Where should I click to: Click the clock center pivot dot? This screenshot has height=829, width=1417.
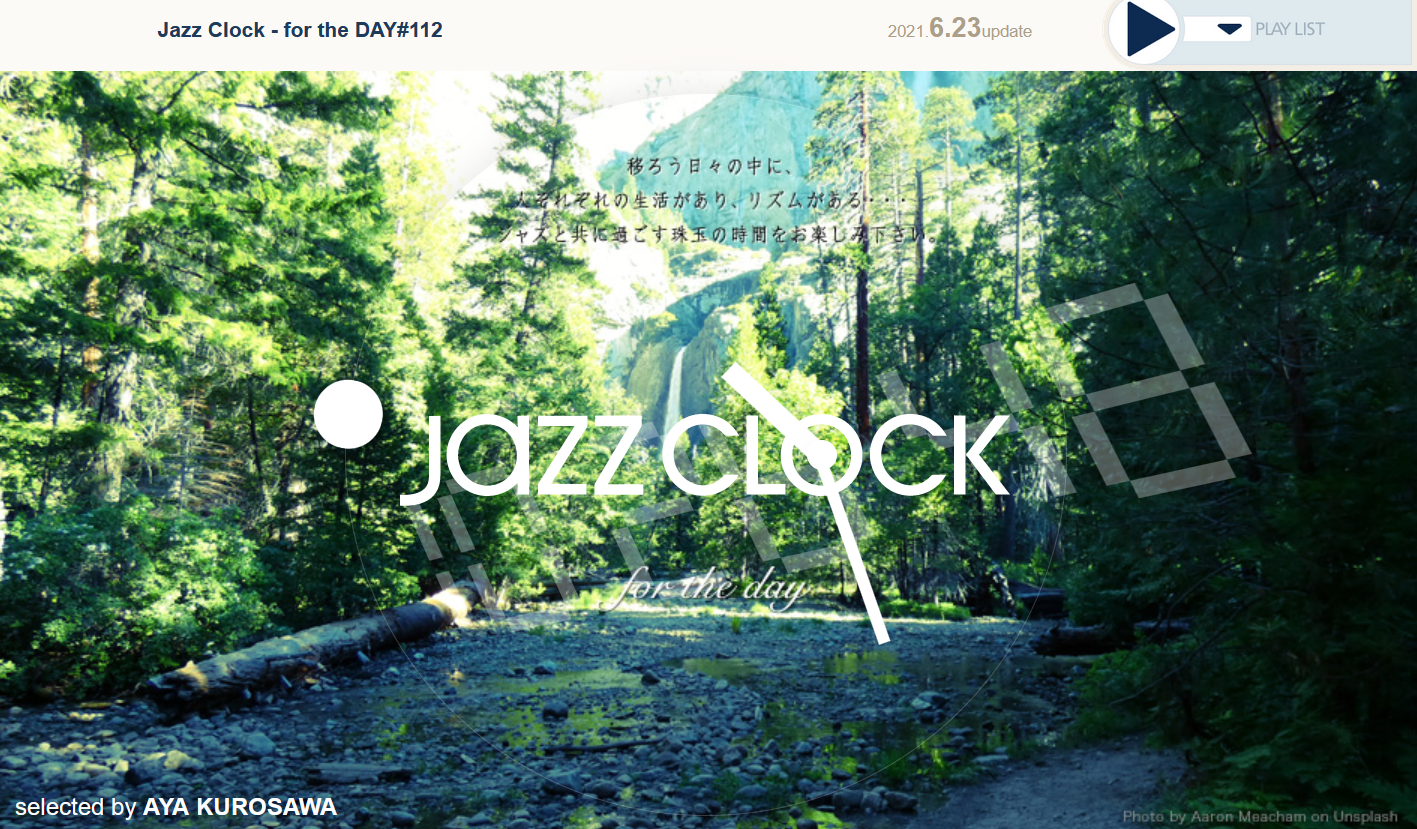821,455
